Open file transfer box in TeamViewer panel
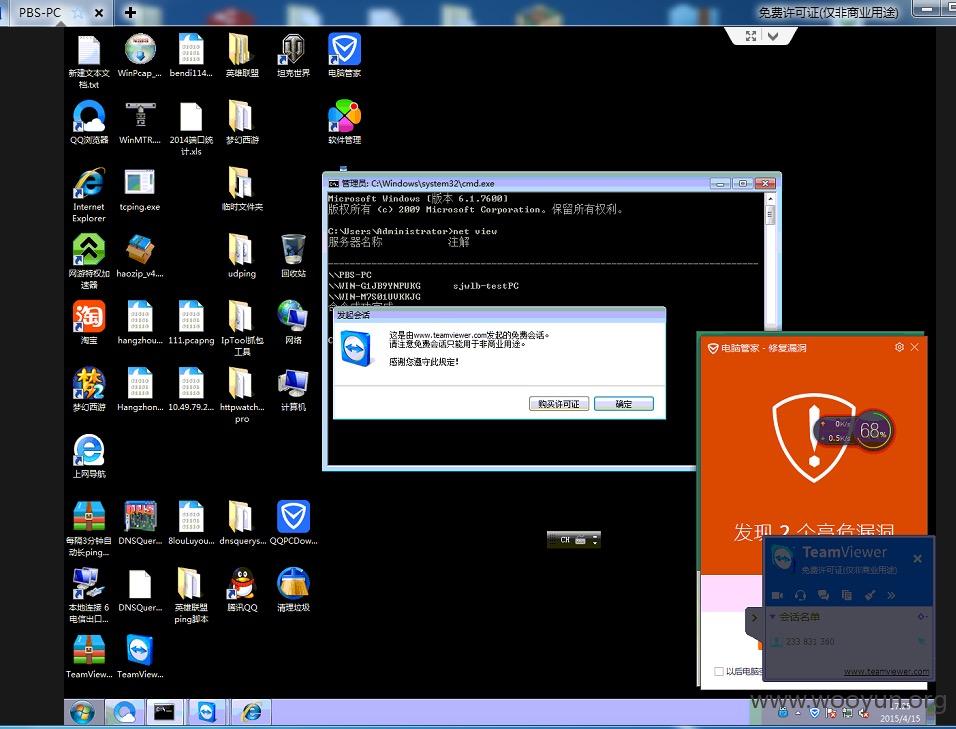Screen dimensions: 956x729 (846, 595)
